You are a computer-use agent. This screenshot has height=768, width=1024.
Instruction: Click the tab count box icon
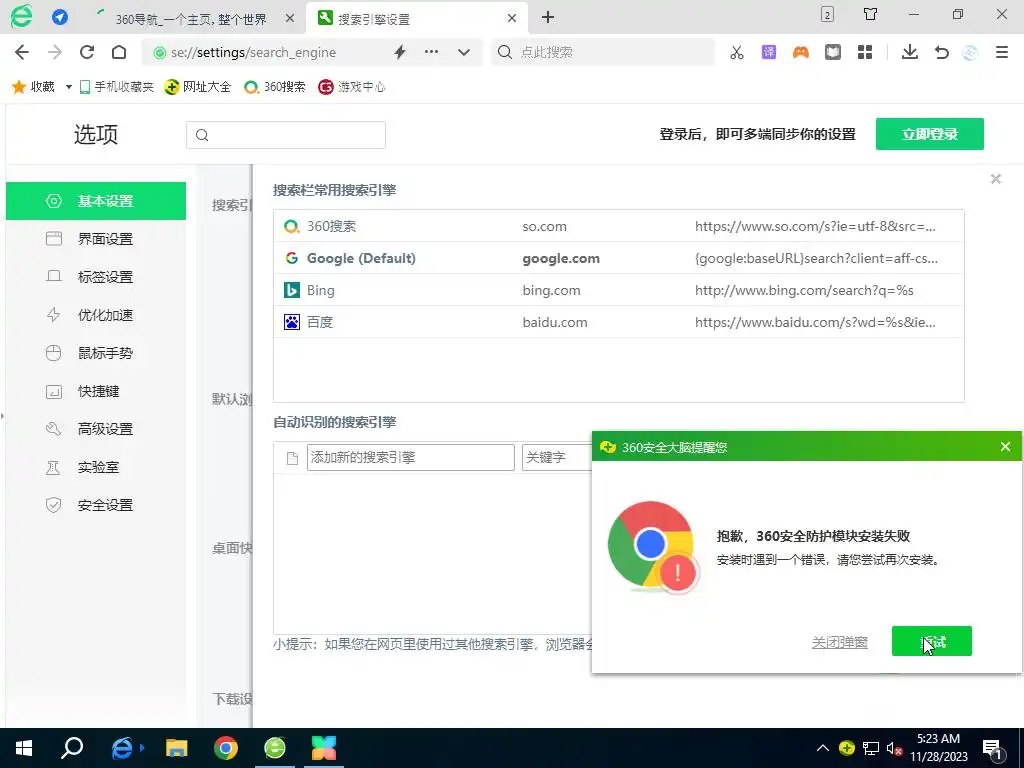(827, 14)
